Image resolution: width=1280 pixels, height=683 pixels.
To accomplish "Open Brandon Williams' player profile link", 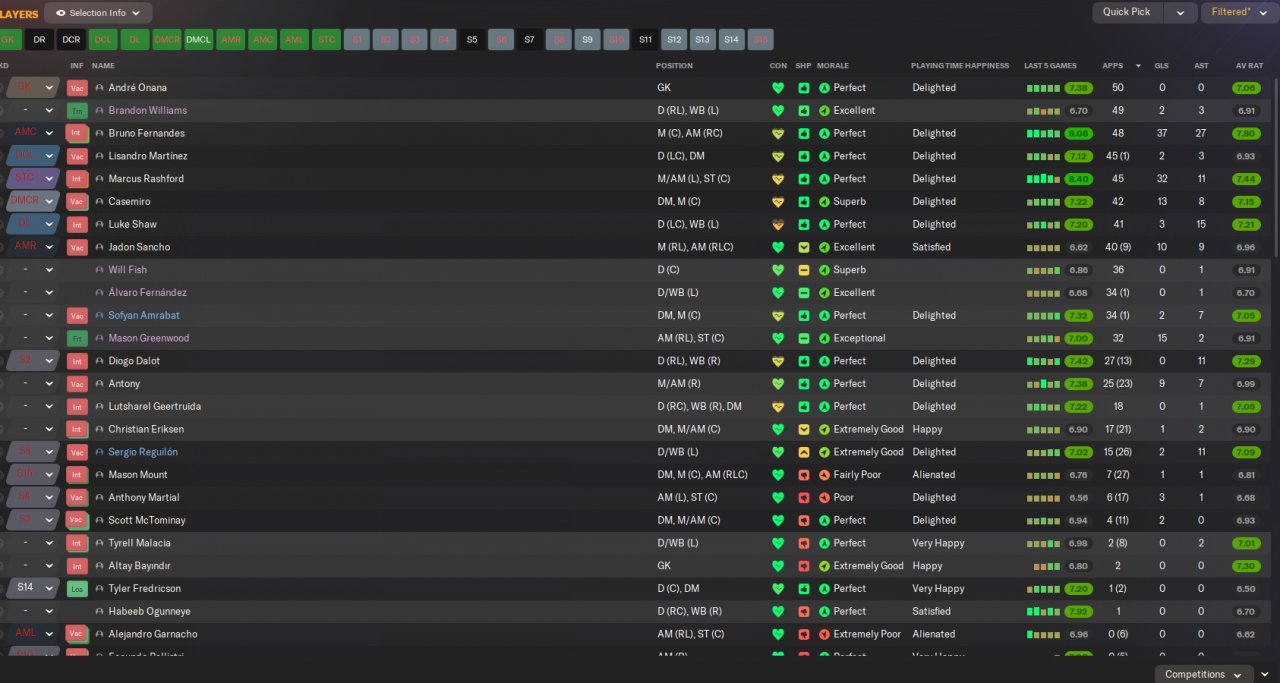I will click(x=147, y=111).
